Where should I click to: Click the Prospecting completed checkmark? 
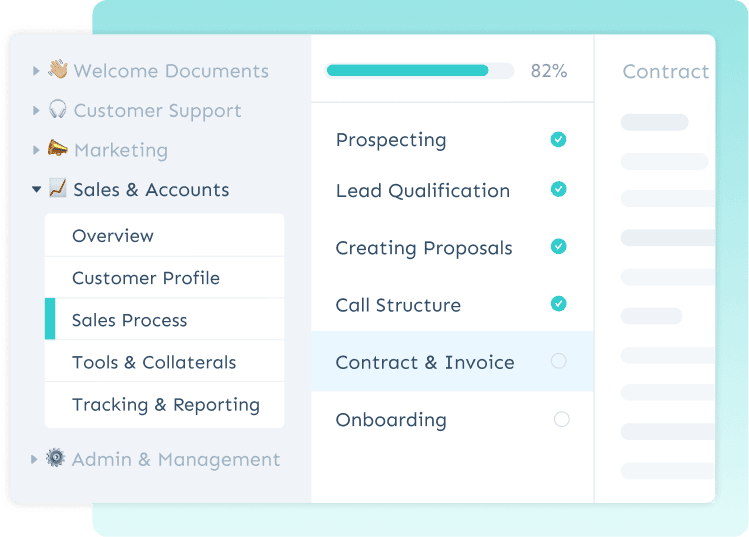pyautogui.click(x=558, y=140)
